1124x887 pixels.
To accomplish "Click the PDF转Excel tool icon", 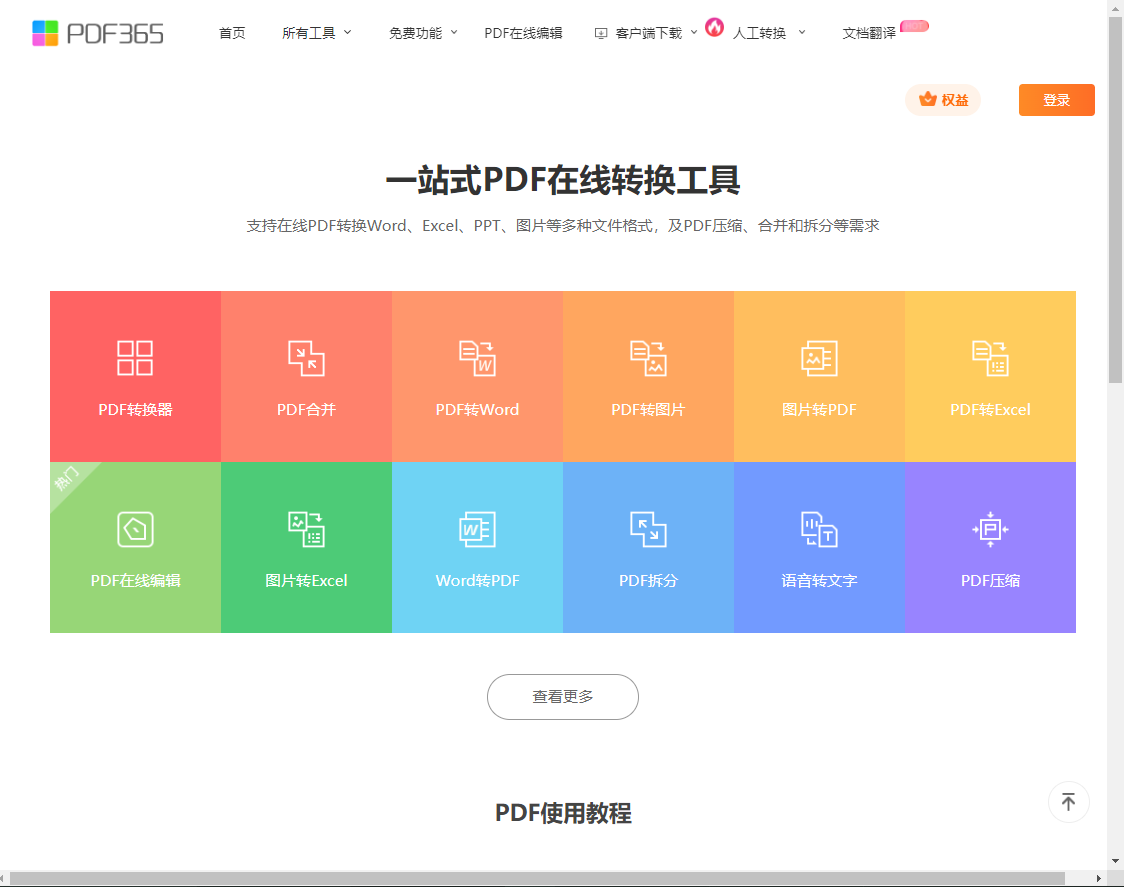I will tap(990, 358).
